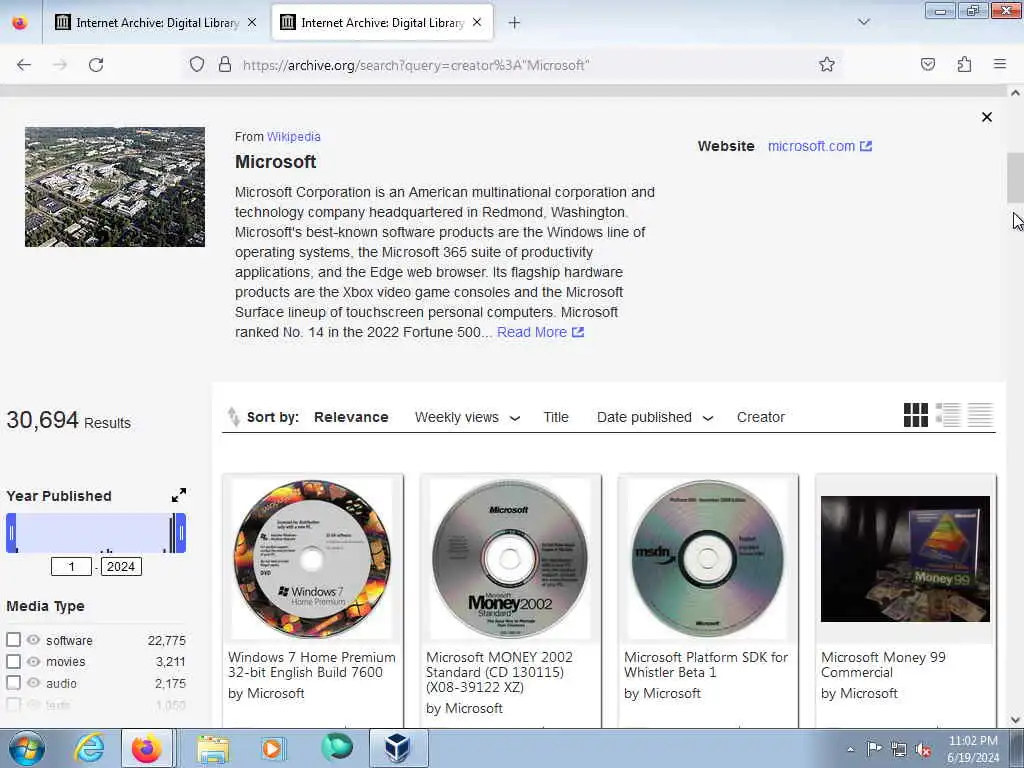Open Windows 7 Home Premium title link
1024x768 pixels.
click(x=312, y=665)
